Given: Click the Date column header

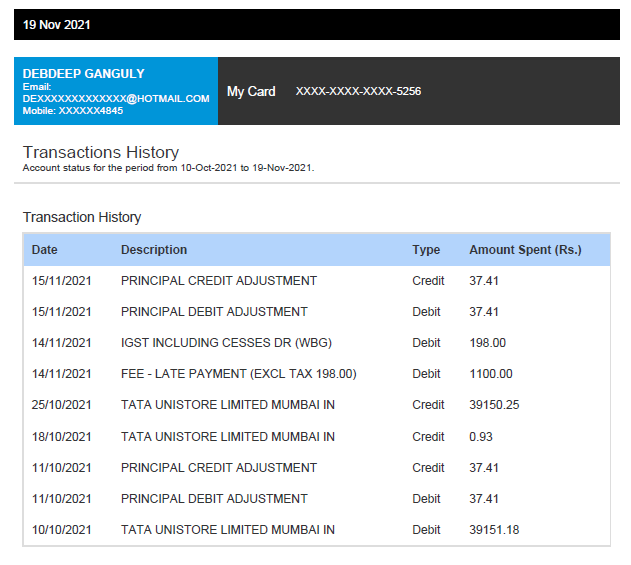Looking at the screenshot, I should [45, 250].
